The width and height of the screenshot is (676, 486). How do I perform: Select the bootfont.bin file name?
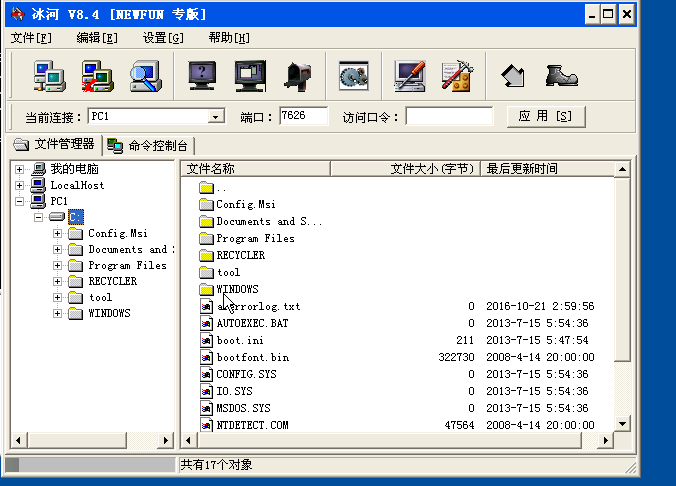pos(253,357)
